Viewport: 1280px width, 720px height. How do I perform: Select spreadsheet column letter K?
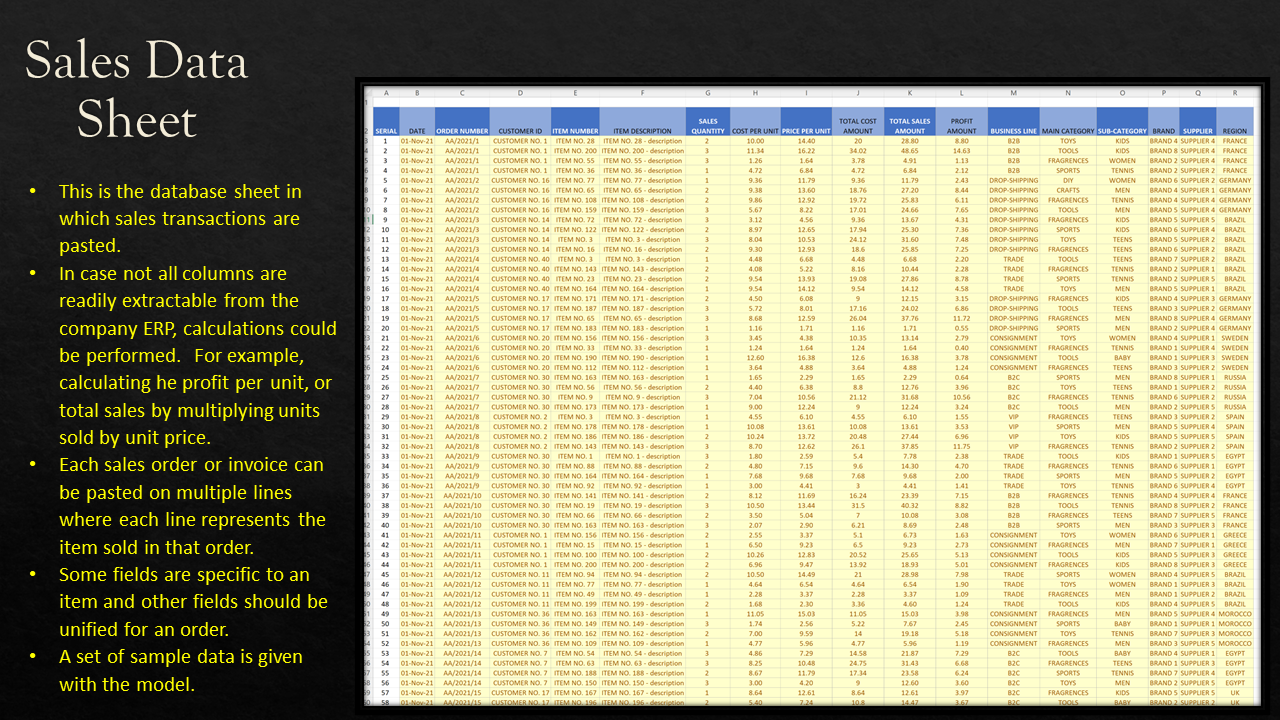(910, 93)
